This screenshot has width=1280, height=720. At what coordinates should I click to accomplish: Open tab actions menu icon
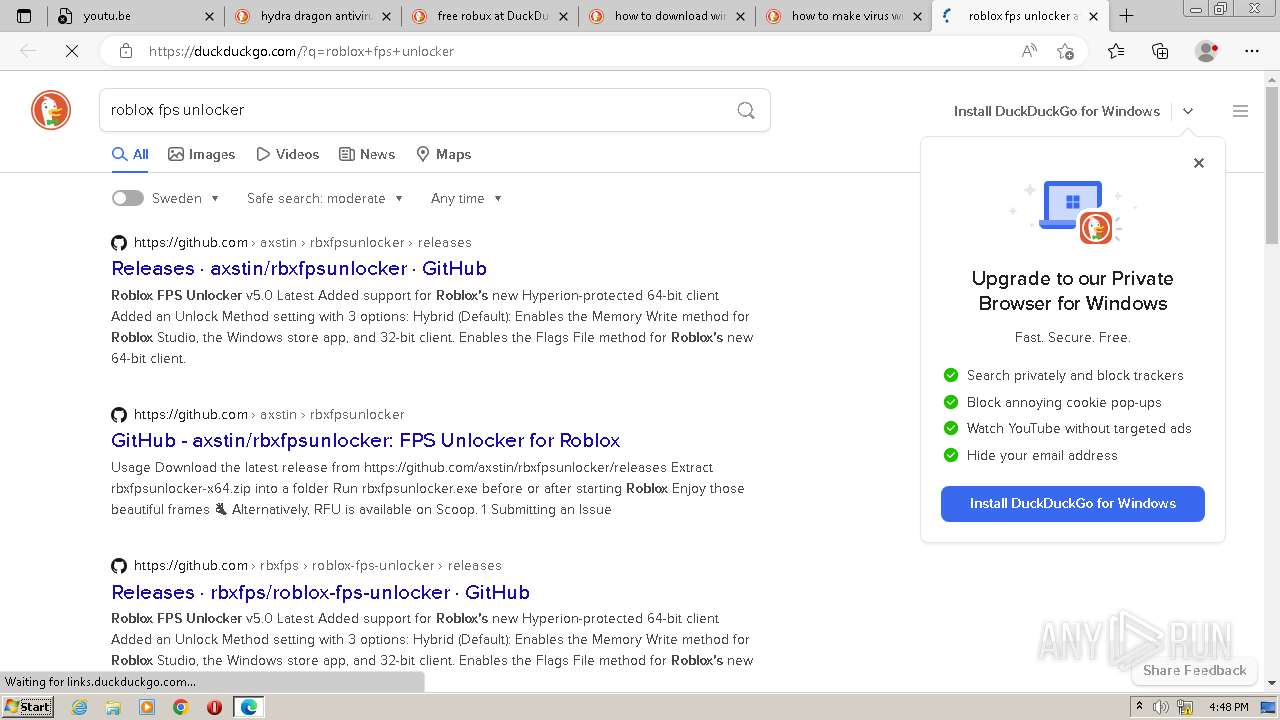[x=24, y=16]
